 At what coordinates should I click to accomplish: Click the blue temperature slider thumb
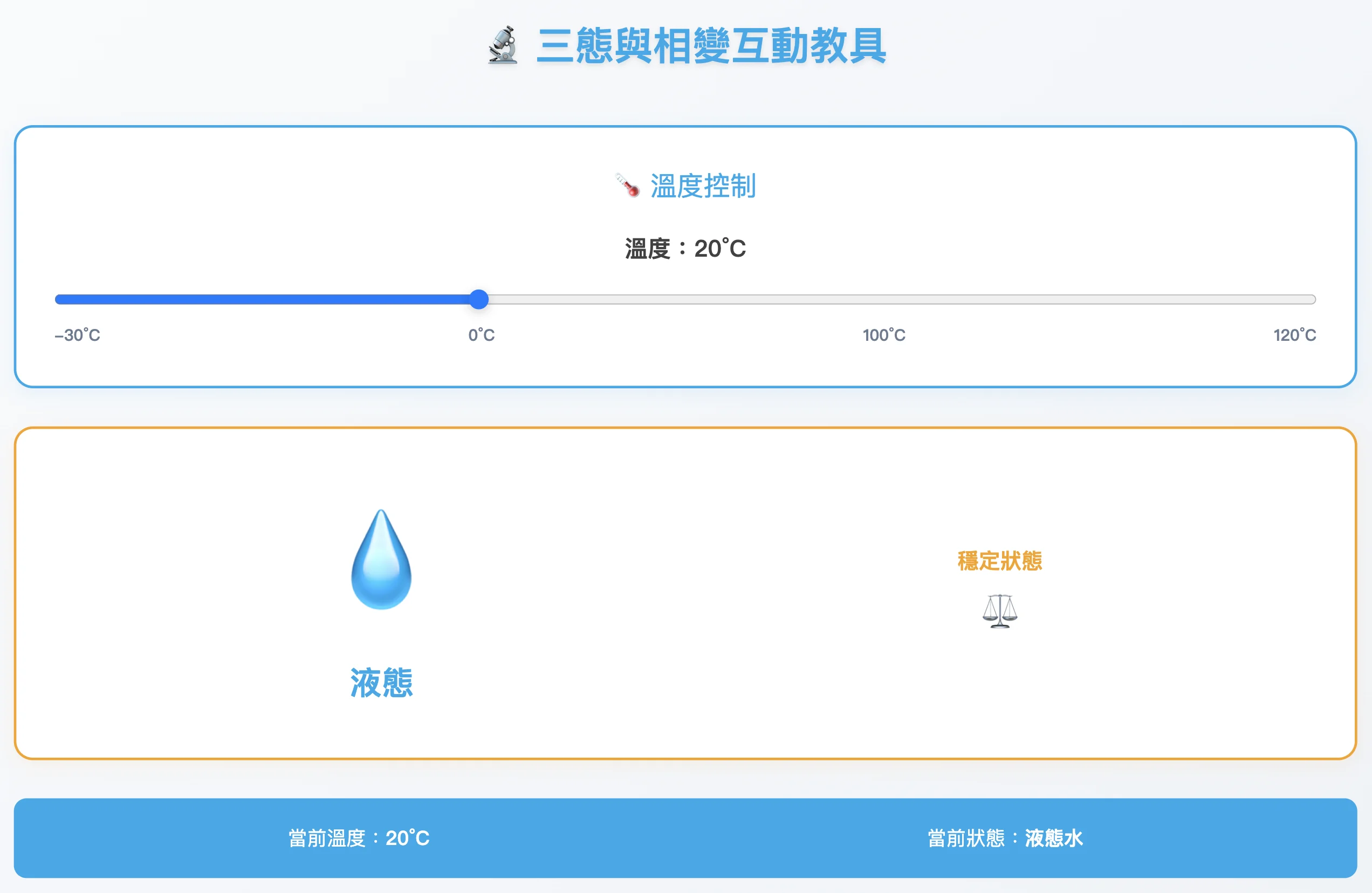478,299
